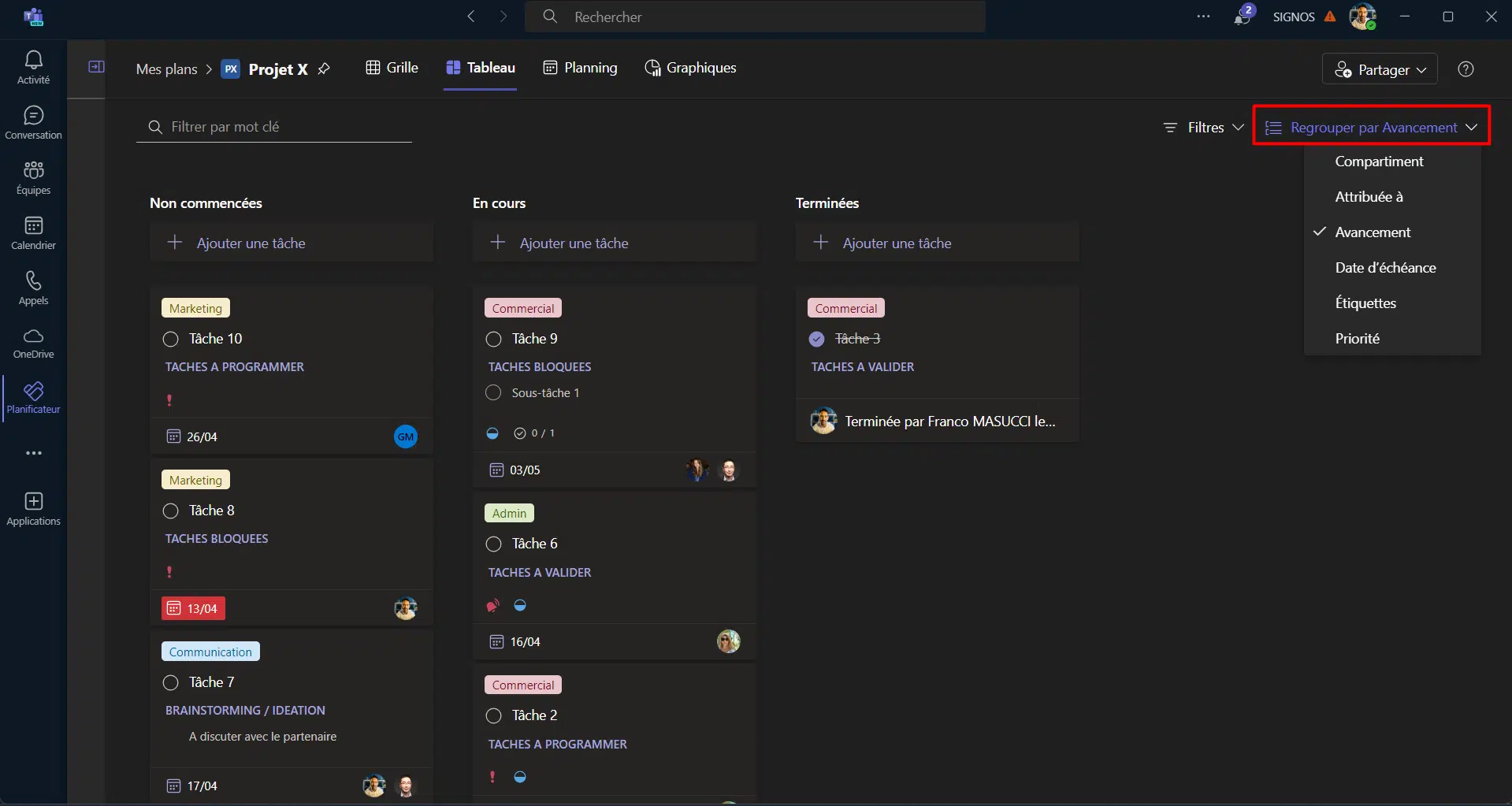
Task: Open the Activité notifications icon
Action: coord(33,67)
